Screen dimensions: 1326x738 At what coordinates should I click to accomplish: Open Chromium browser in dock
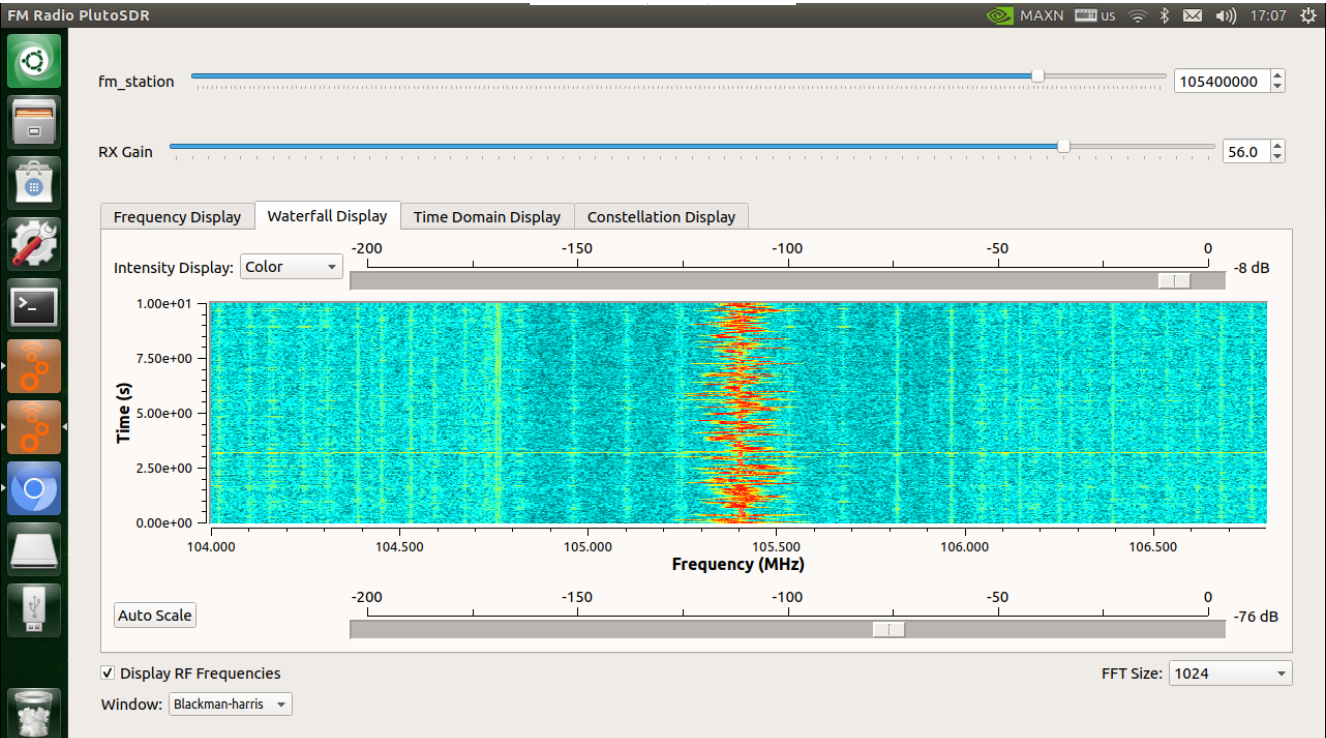pos(35,487)
